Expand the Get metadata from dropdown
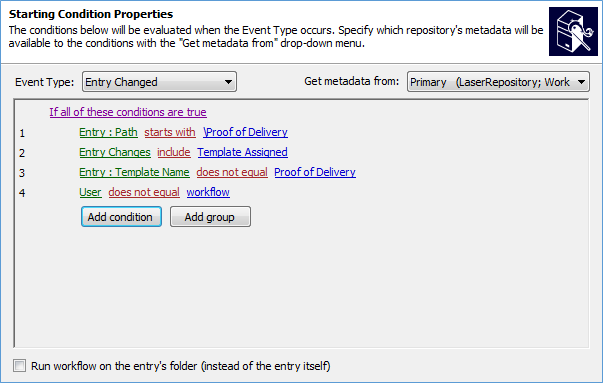This screenshot has width=603, height=383. [498, 82]
